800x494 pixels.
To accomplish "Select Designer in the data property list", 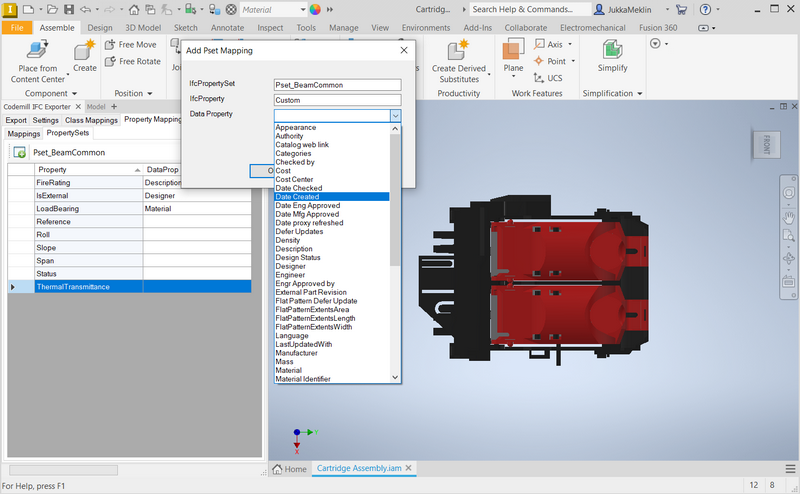I will tap(291, 266).
